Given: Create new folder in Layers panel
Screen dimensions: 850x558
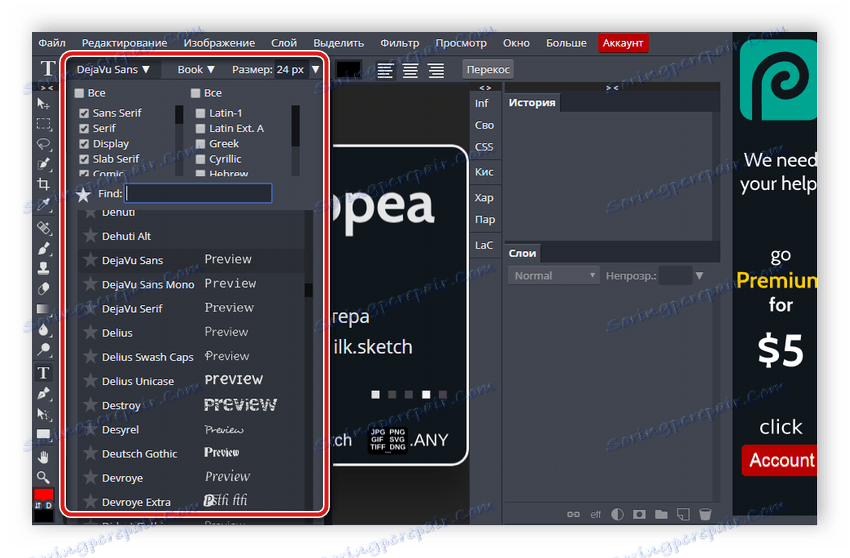Looking at the screenshot, I should click(x=661, y=514).
